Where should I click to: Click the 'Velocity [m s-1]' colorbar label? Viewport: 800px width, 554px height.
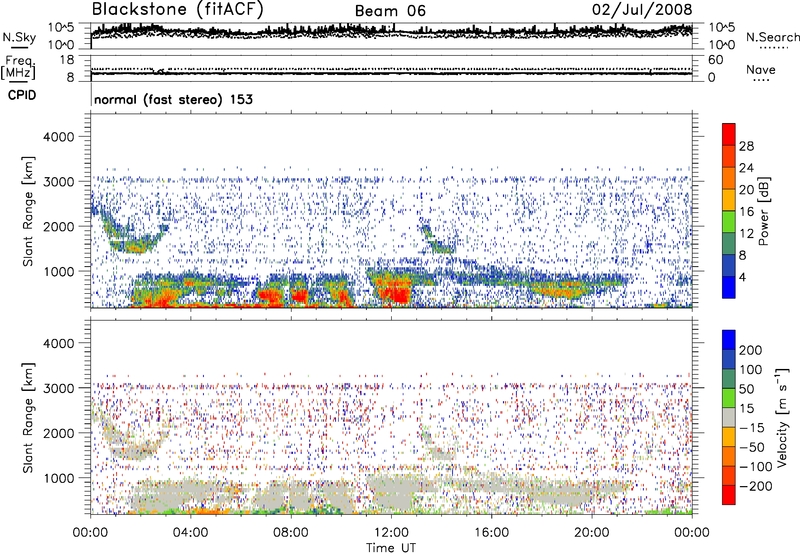(782, 417)
